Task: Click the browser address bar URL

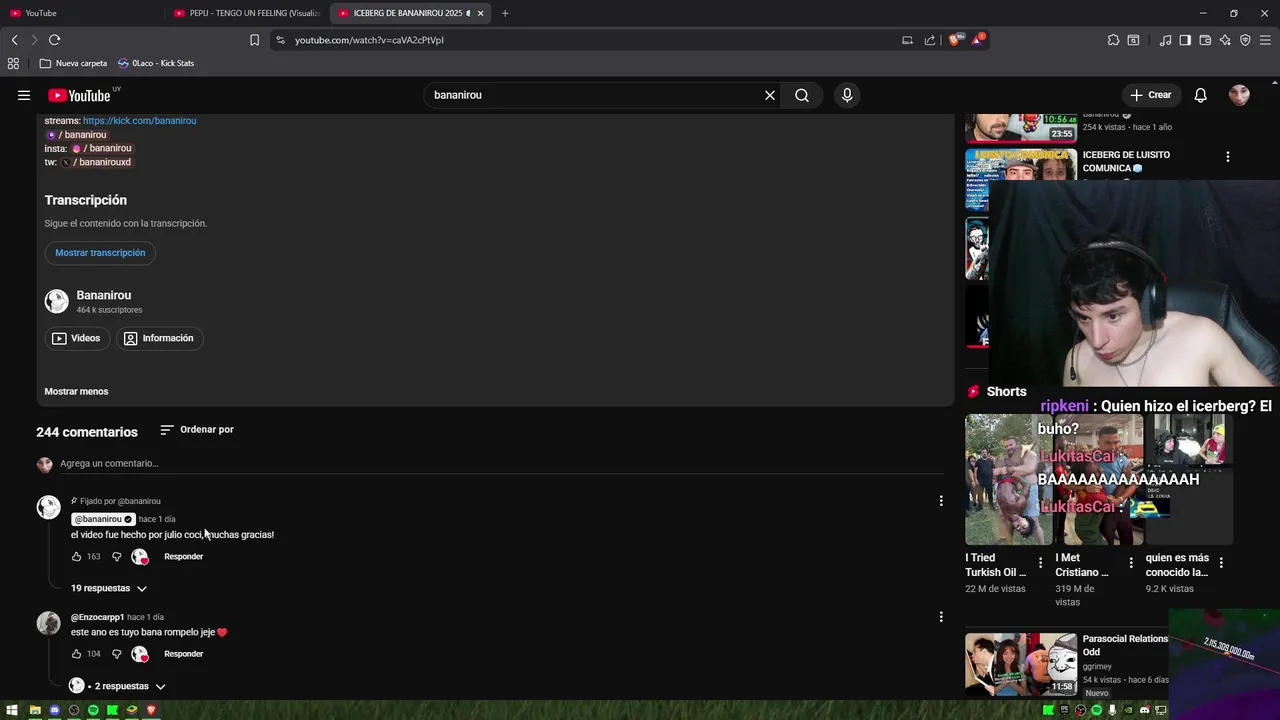Action: pyautogui.click(x=369, y=40)
